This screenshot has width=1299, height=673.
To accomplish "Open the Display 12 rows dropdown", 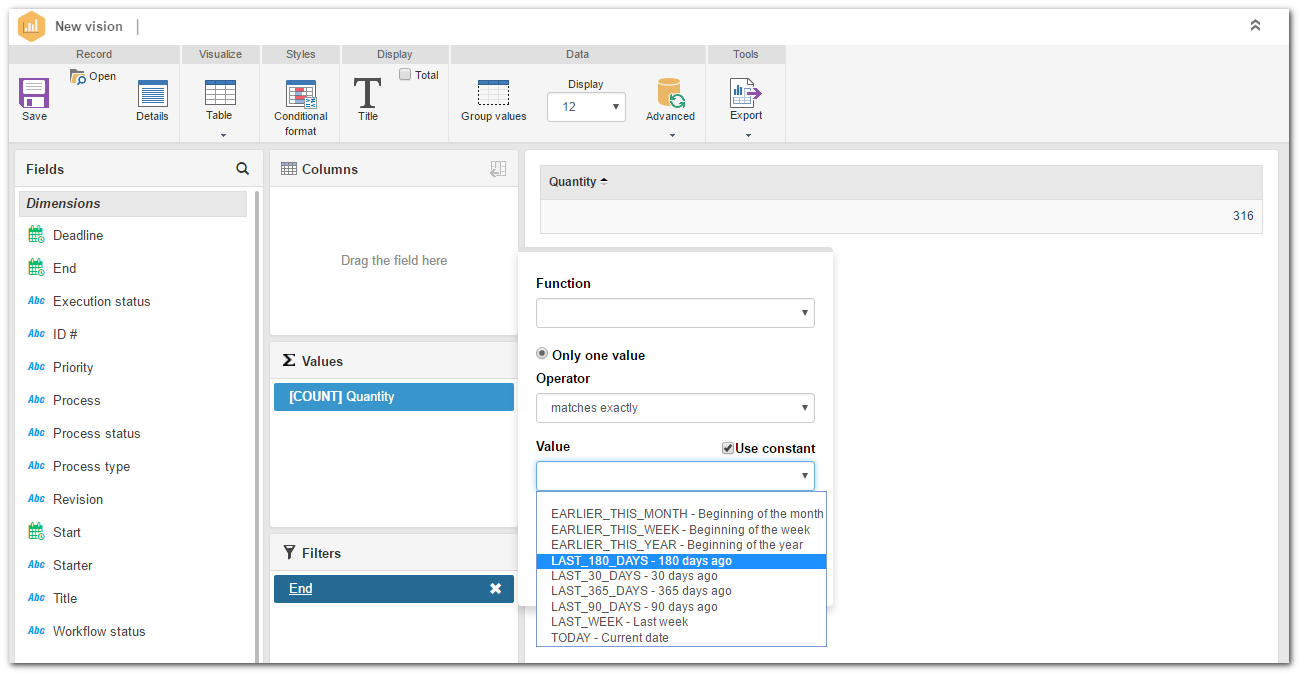I will [586, 106].
